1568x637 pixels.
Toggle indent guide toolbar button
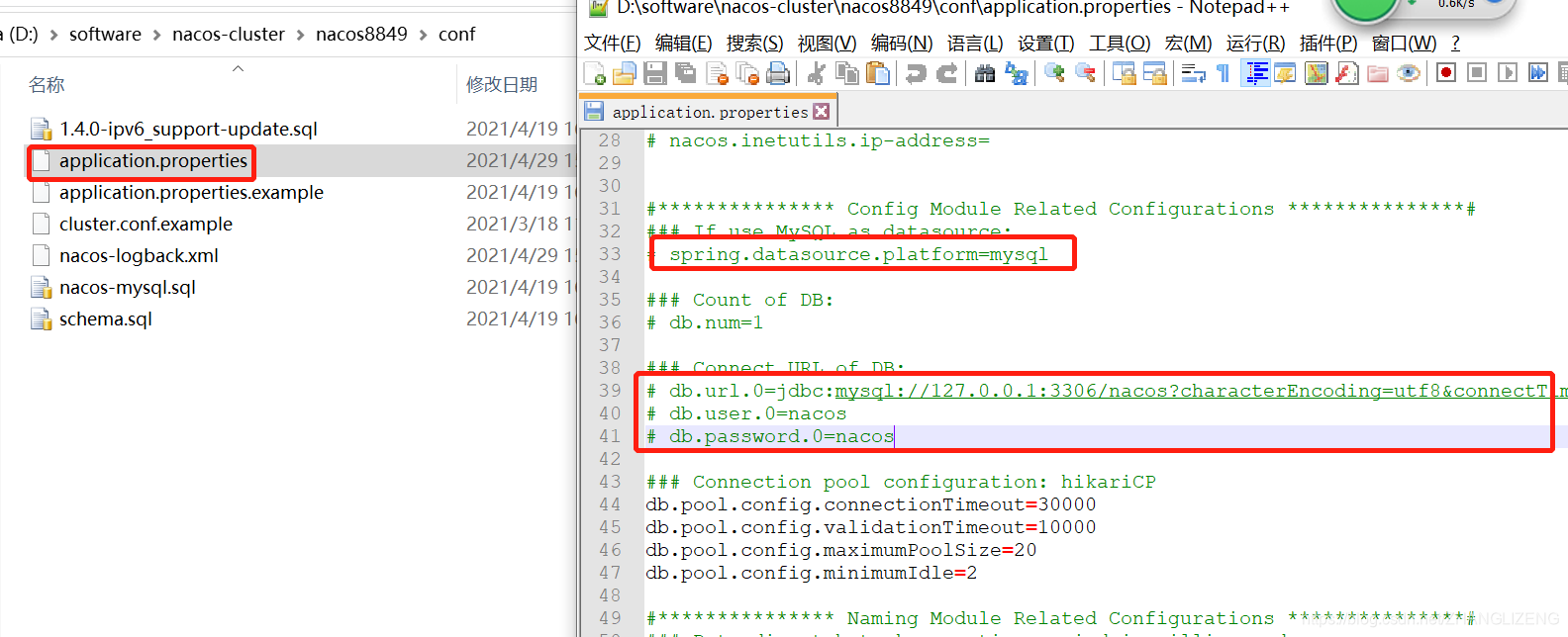click(x=1256, y=73)
